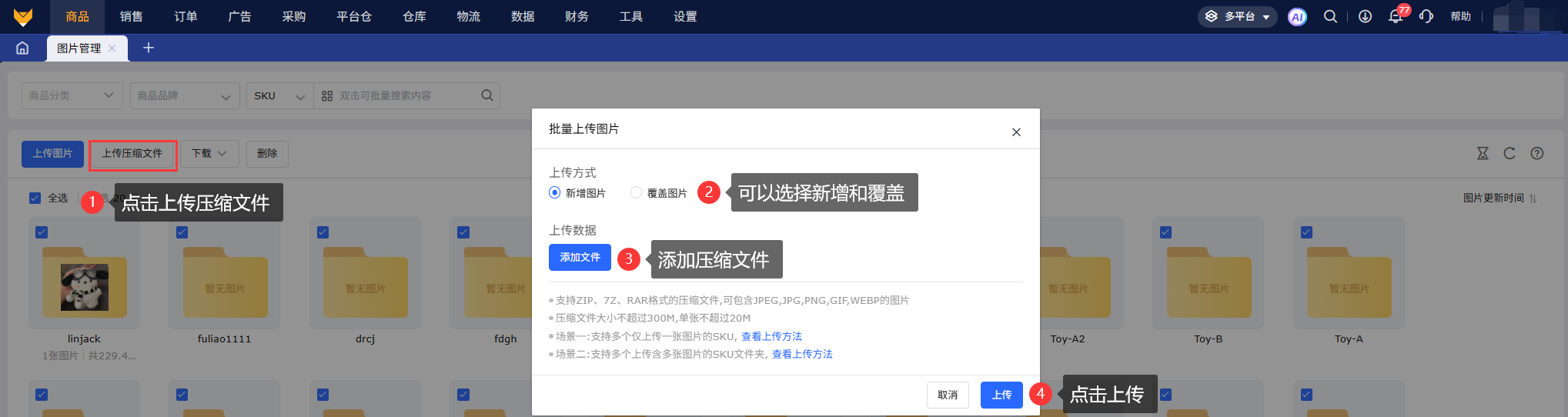The width and height of the screenshot is (1568, 417).
Task: Open the 工具 menu
Action: click(631, 16)
